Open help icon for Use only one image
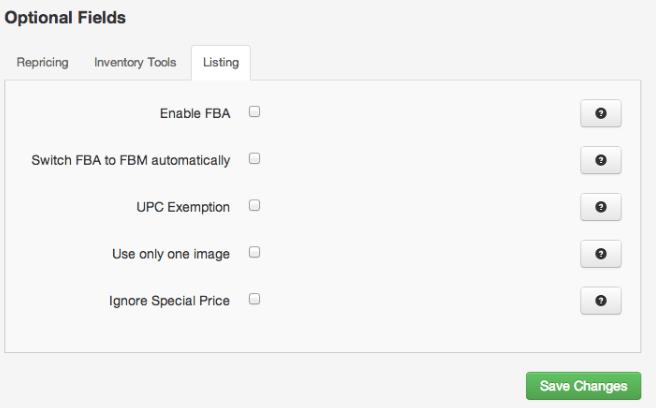The image size is (656, 408). (600, 254)
